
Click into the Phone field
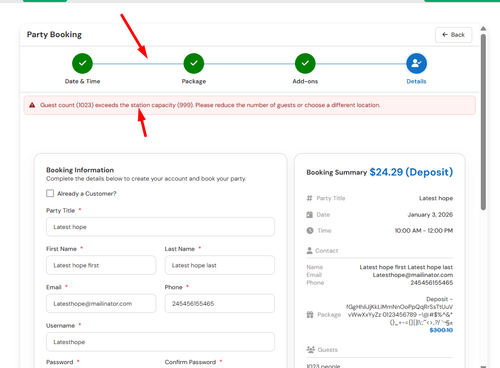[x=220, y=304]
